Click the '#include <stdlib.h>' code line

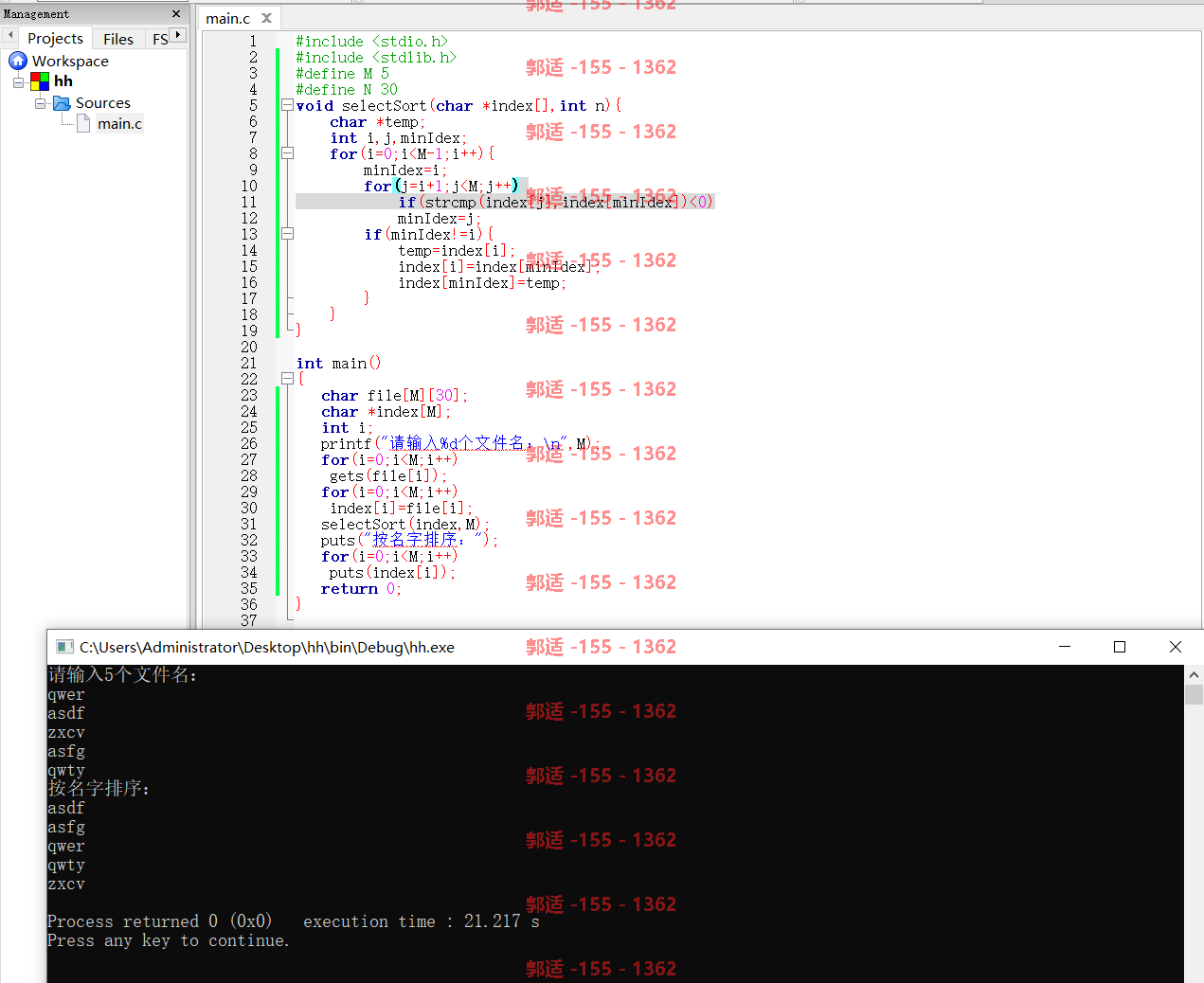click(x=376, y=57)
